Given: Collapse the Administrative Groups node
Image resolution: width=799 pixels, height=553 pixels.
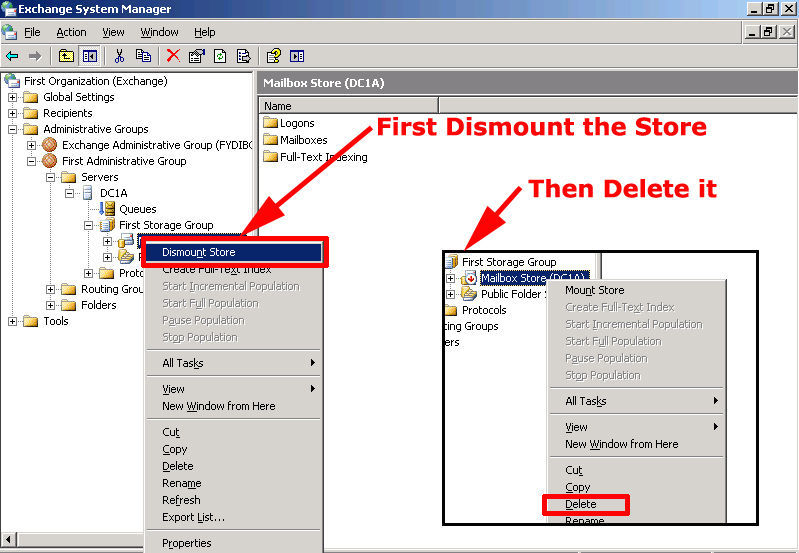Looking at the screenshot, I should coord(12,129).
